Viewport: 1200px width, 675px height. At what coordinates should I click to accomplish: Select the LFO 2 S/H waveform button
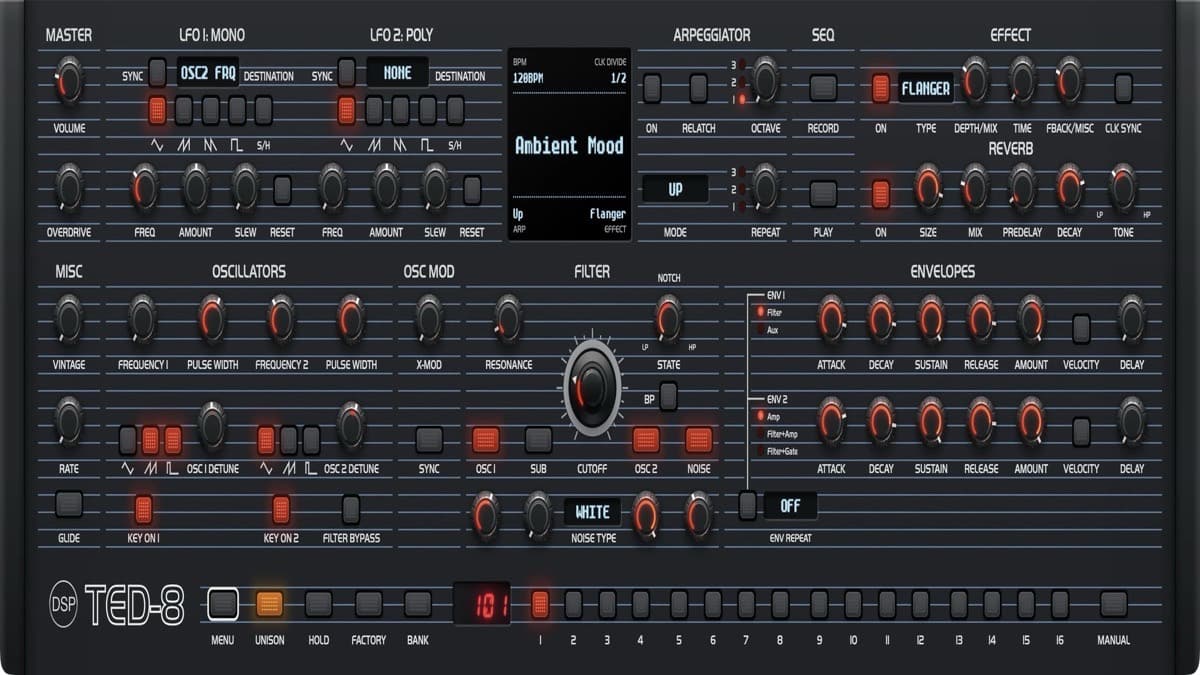[455, 110]
